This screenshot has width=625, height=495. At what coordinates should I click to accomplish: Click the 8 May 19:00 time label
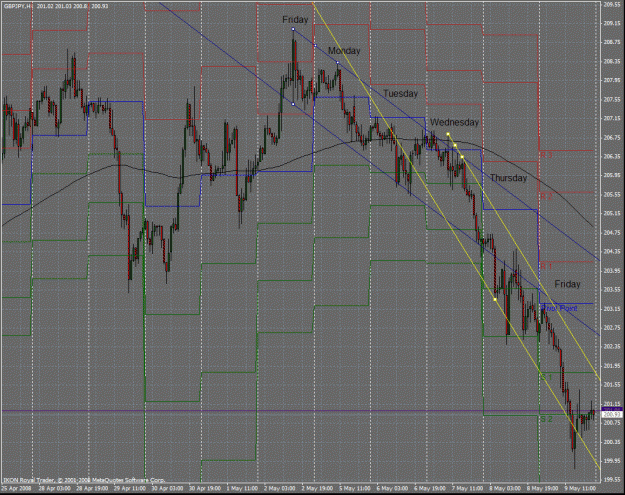[542, 488]
